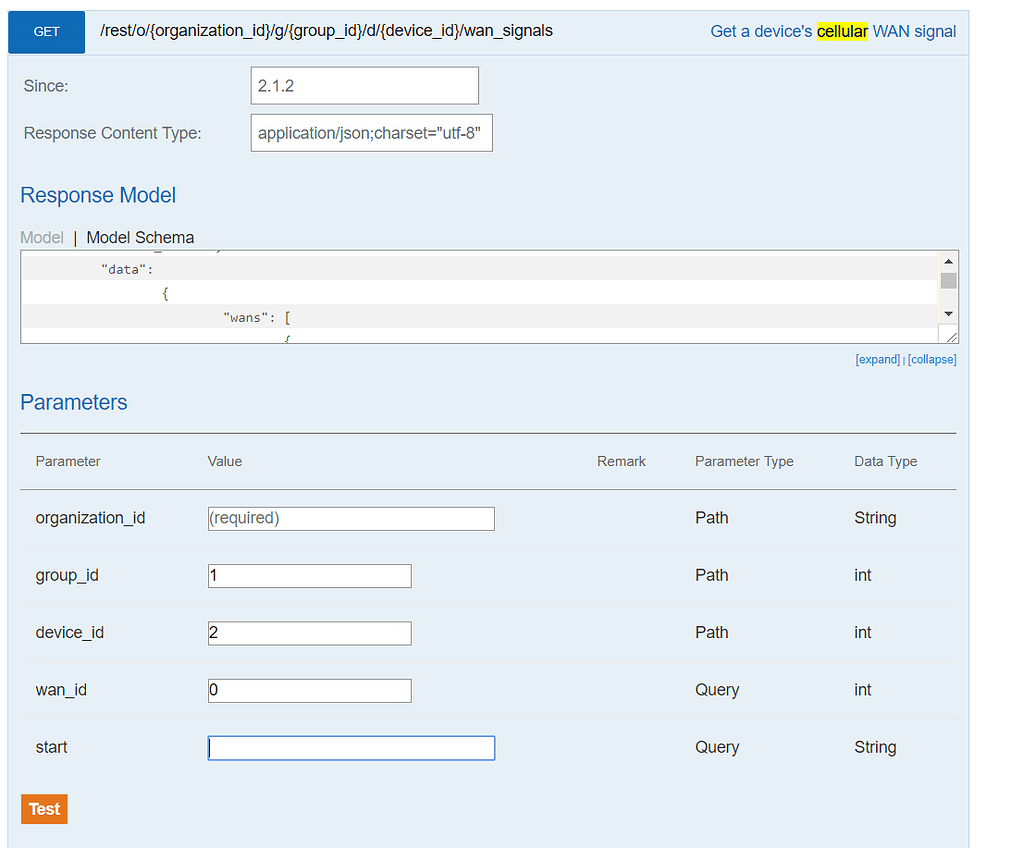The width and height of the screenshot is (1024, 848).
Task: Click the String data type in start row
Action: coord(875,747)
